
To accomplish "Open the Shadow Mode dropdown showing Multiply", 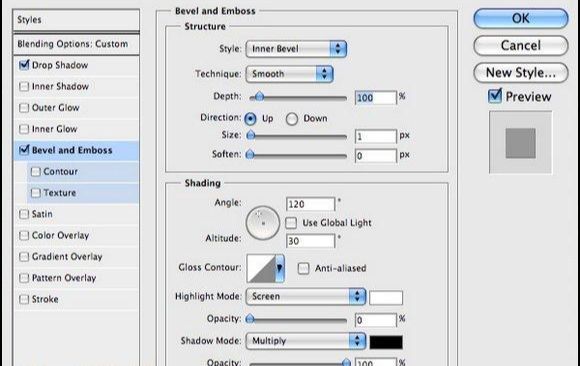I will coord(306,341).
